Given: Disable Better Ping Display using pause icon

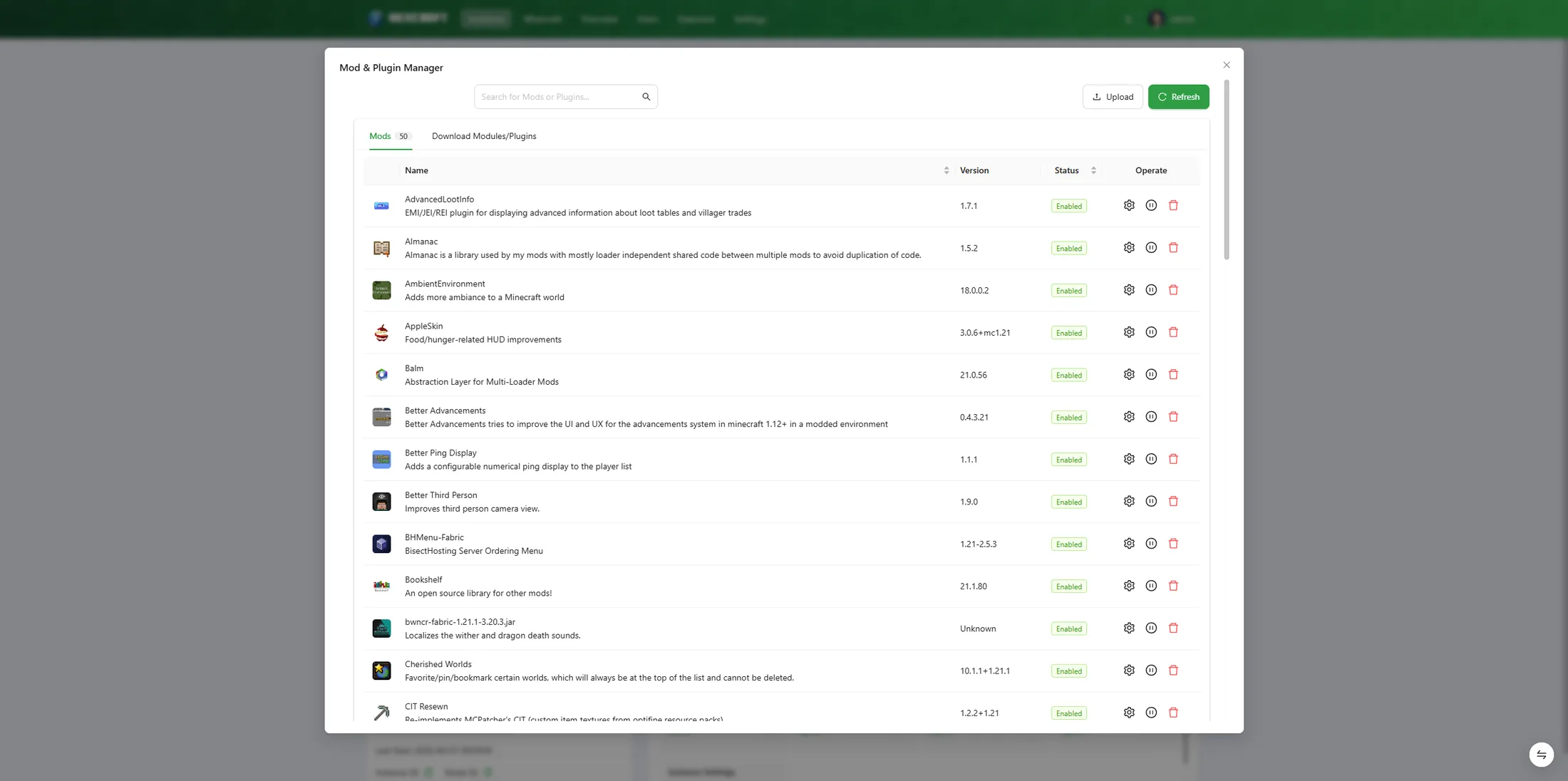Looking at the screenshot, I should click(1151, 459).
